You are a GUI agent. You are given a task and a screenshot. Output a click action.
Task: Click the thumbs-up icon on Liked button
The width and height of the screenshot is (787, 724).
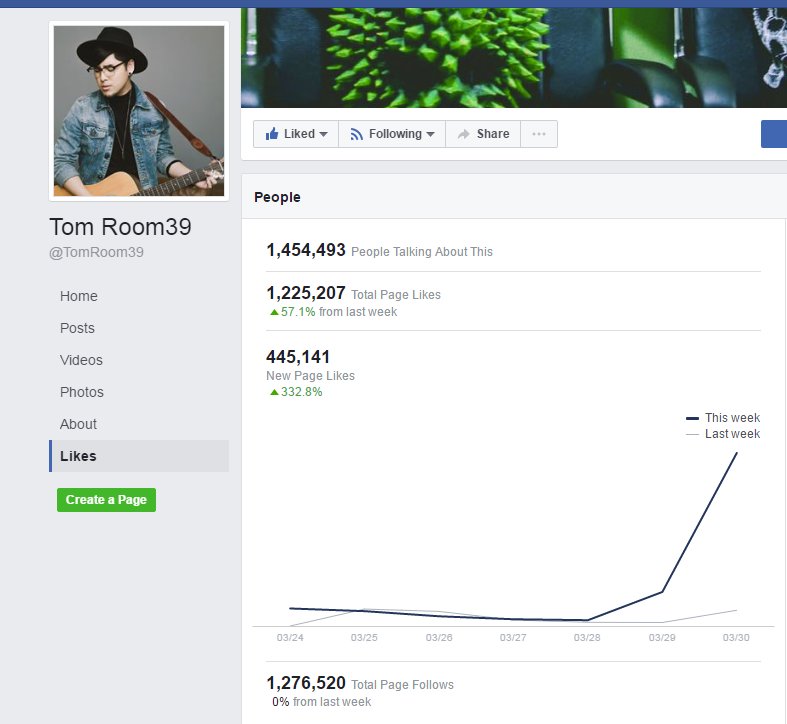[272, 134]
